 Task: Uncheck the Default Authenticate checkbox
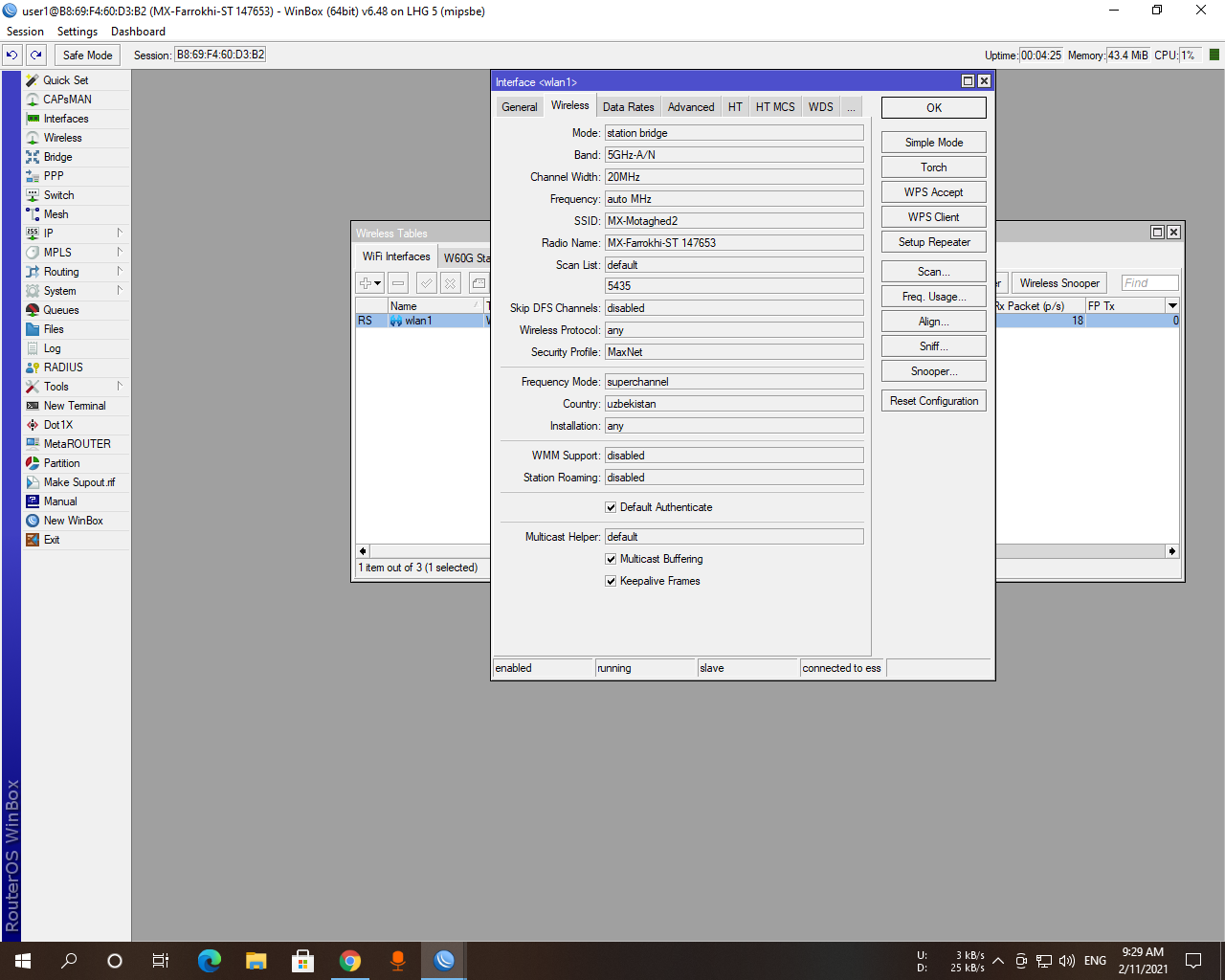pos(611,507)
